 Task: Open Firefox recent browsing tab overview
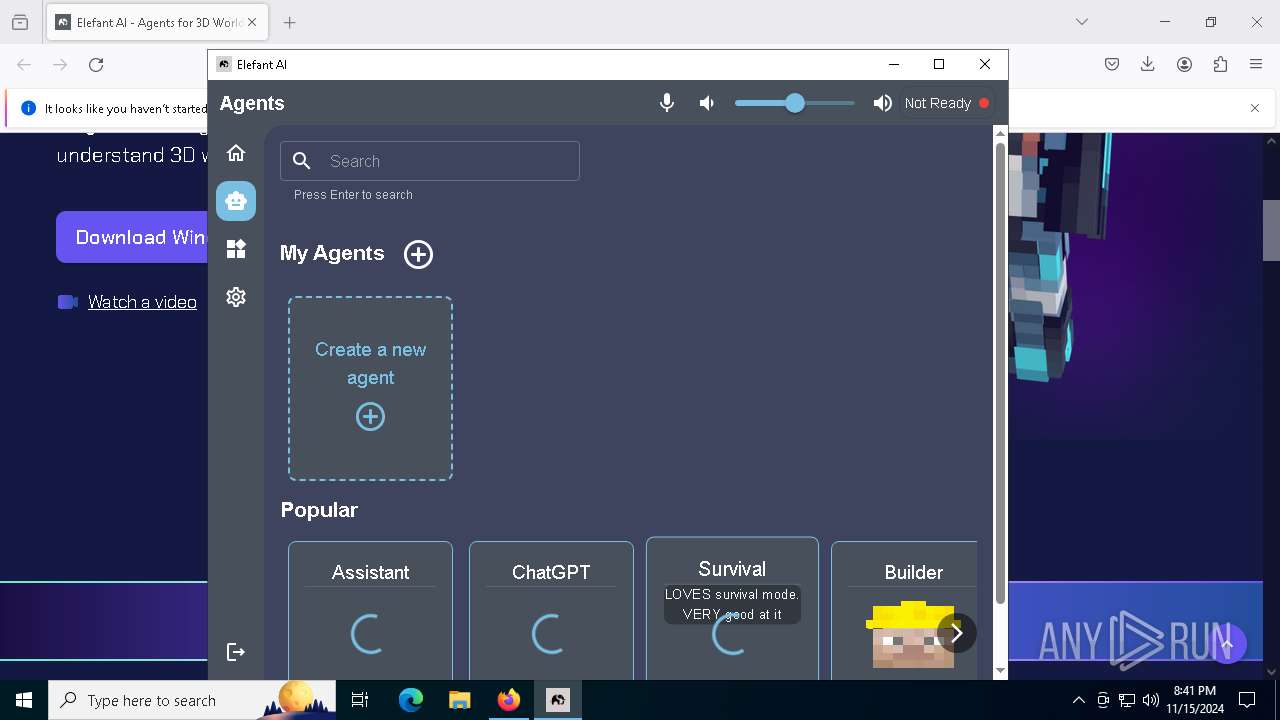click(x=20, y=22)
